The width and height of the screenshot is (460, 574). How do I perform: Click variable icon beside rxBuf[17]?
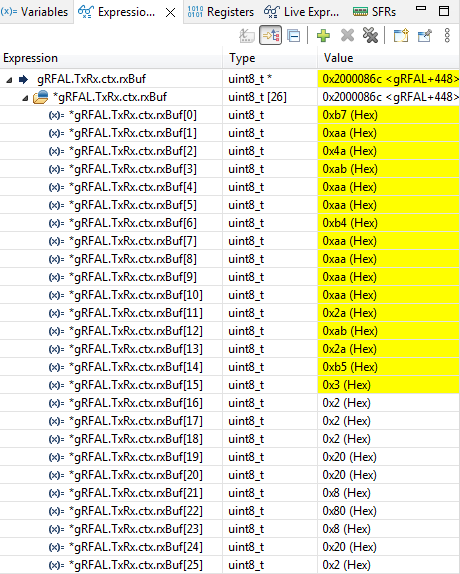point(56,421)
